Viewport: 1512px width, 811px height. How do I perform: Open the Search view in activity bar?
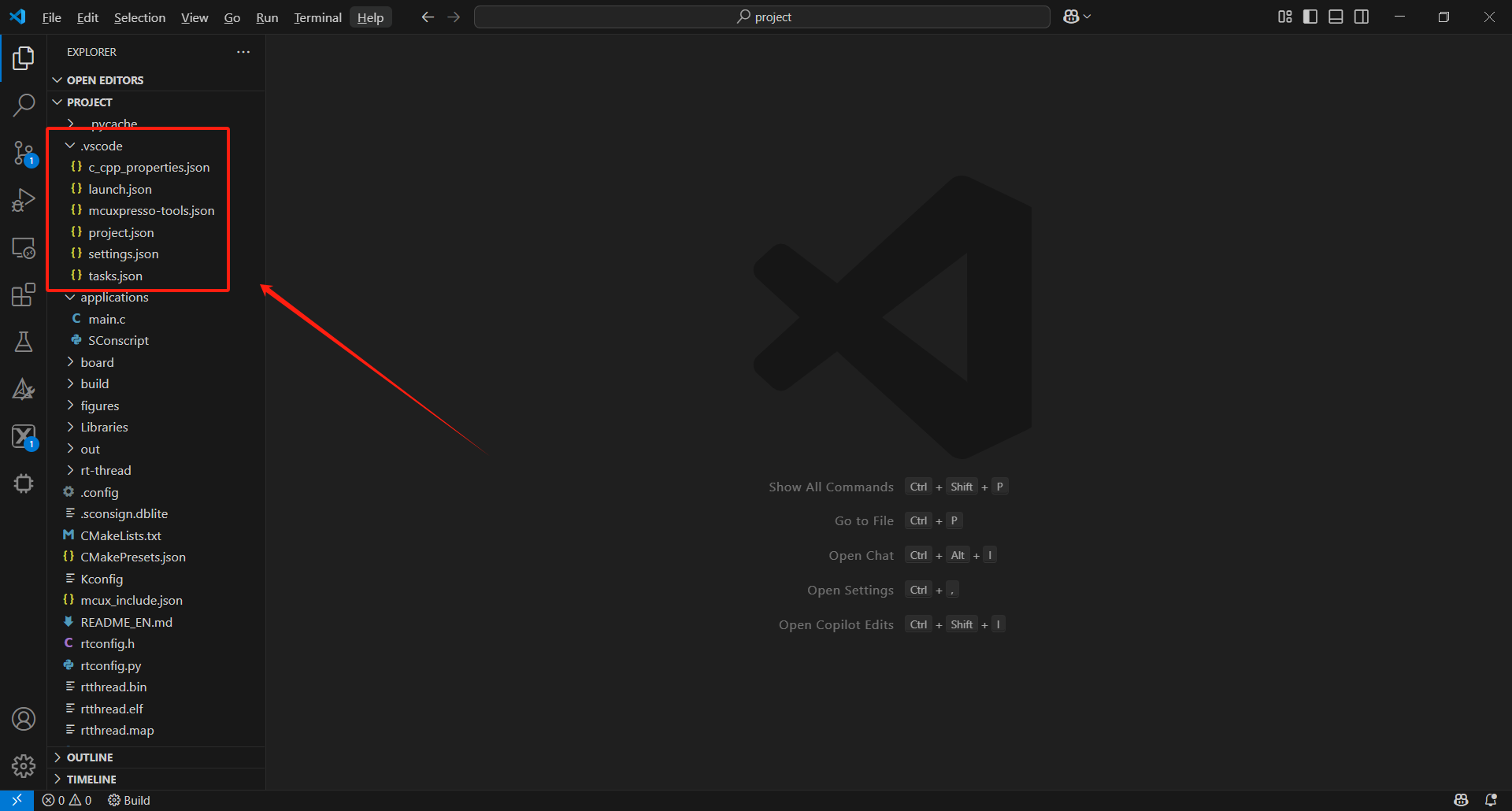click(24, 105)
